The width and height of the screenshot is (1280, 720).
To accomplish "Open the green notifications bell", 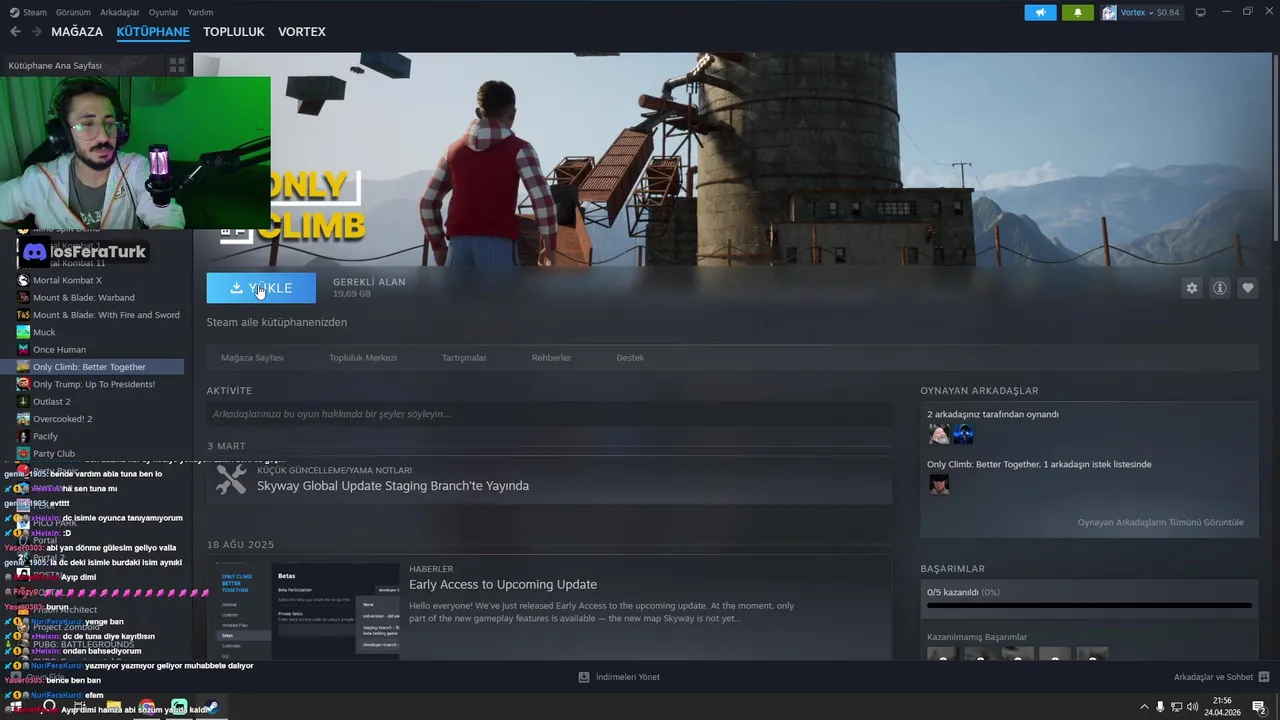I will tap(1078, 13).
